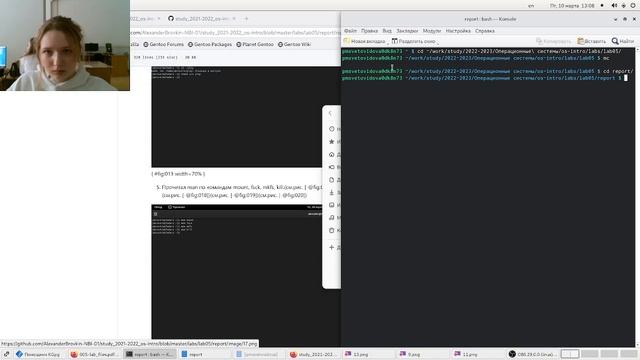The image size is (640, 360).
Task: Click the browser address bar with GitHub URL
Action: pos(236,32)
